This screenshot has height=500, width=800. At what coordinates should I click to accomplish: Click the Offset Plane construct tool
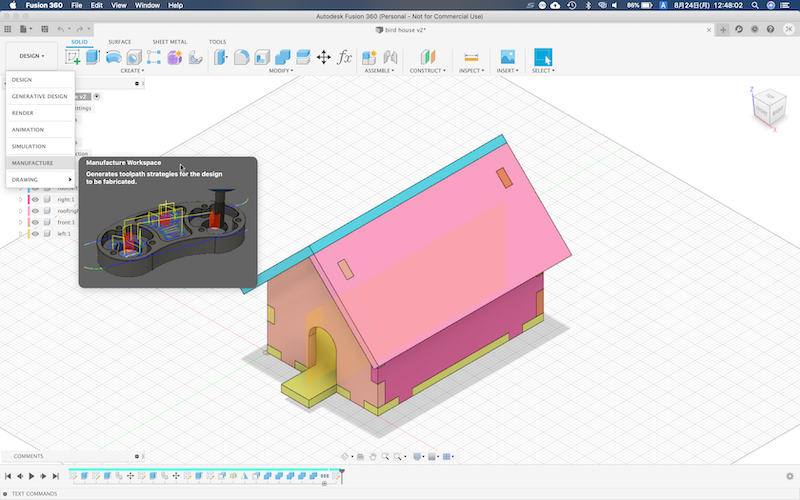(x=428, y=57)
